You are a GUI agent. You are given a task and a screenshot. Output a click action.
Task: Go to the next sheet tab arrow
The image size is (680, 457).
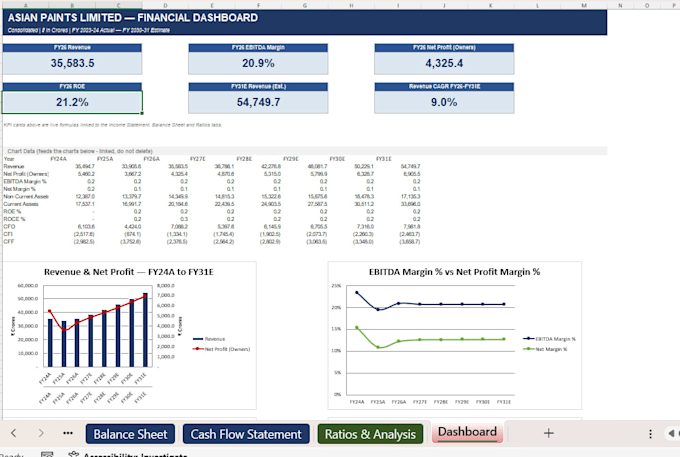point(41,433)
